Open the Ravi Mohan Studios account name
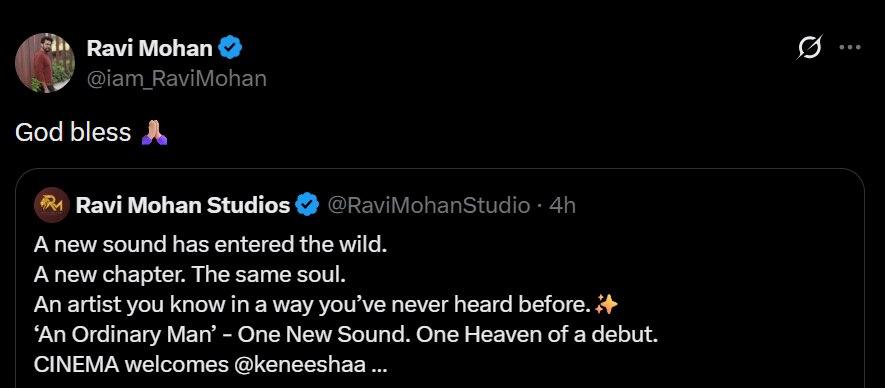Screen dimensions: 885x388 click(x=183, y=206)
